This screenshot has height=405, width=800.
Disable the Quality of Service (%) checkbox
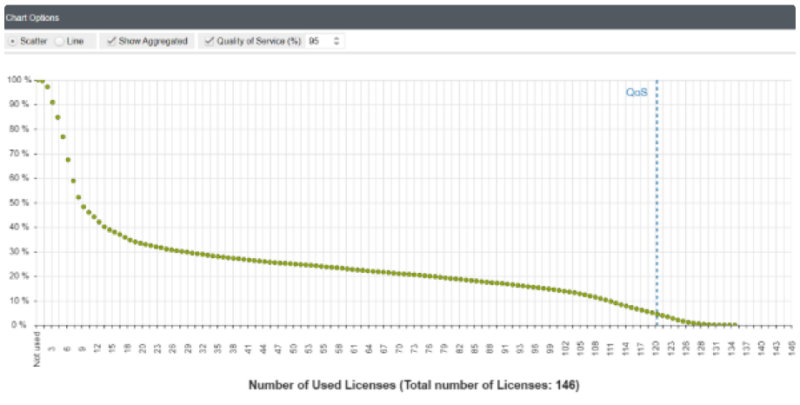coord(210,41)
